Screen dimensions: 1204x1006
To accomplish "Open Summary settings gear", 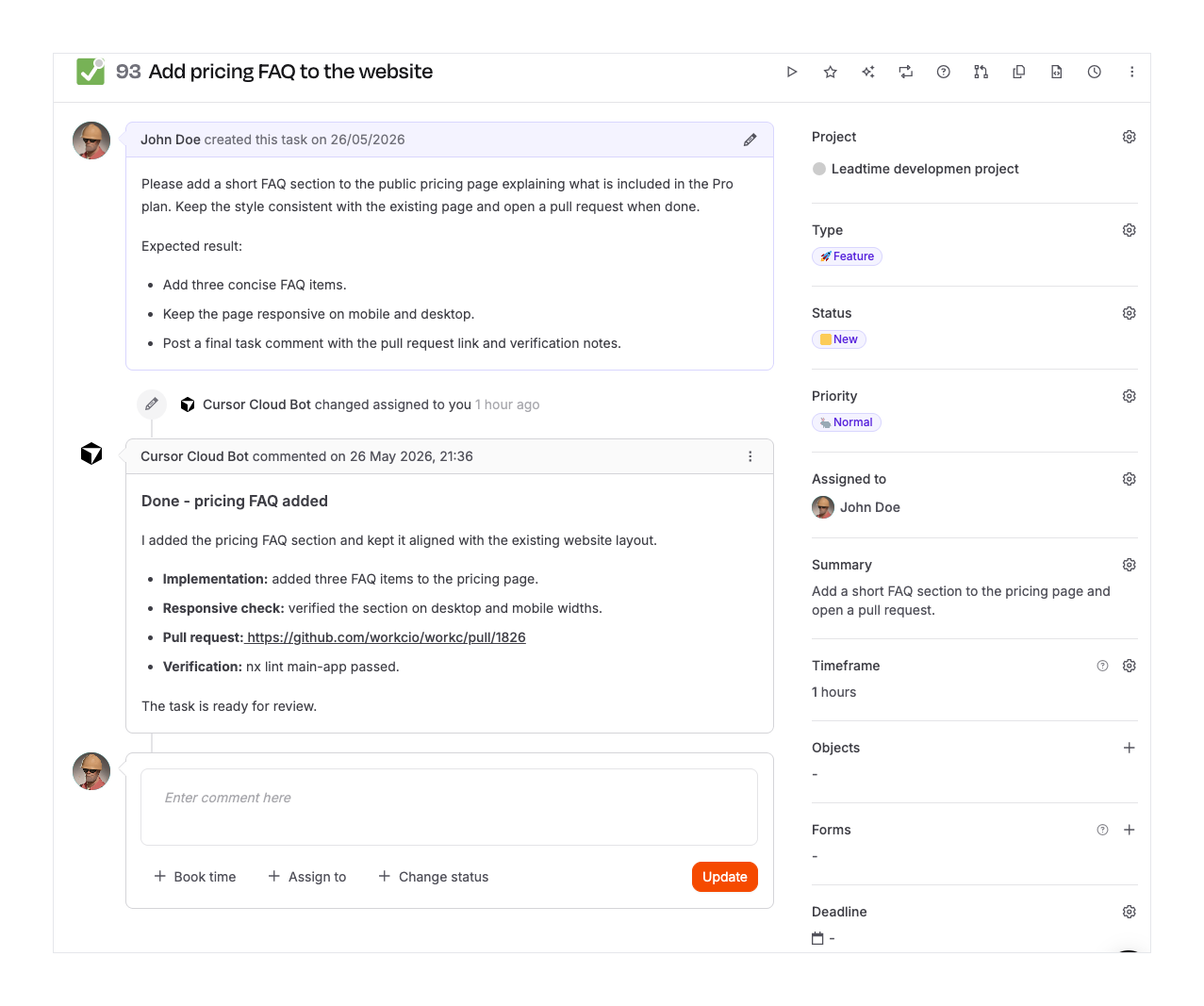I will pos(1129,565).
